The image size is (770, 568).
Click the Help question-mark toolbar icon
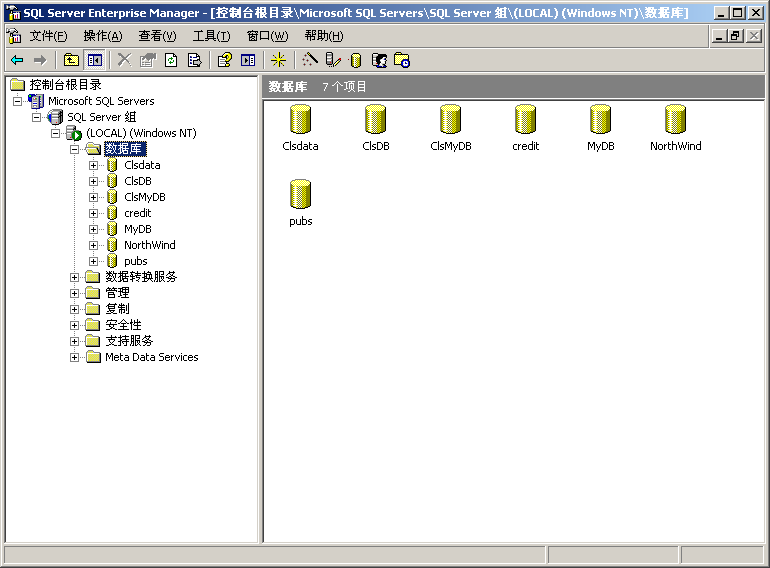pyautogui.click(x=225, y=60)
